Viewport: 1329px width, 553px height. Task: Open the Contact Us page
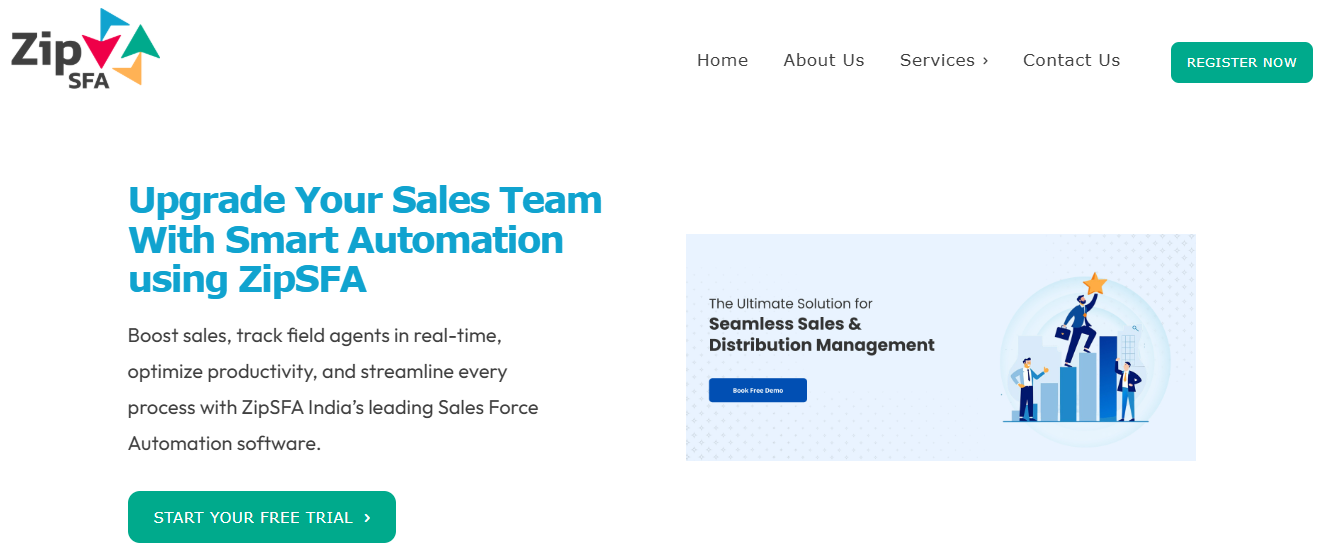click(1071, 60)
